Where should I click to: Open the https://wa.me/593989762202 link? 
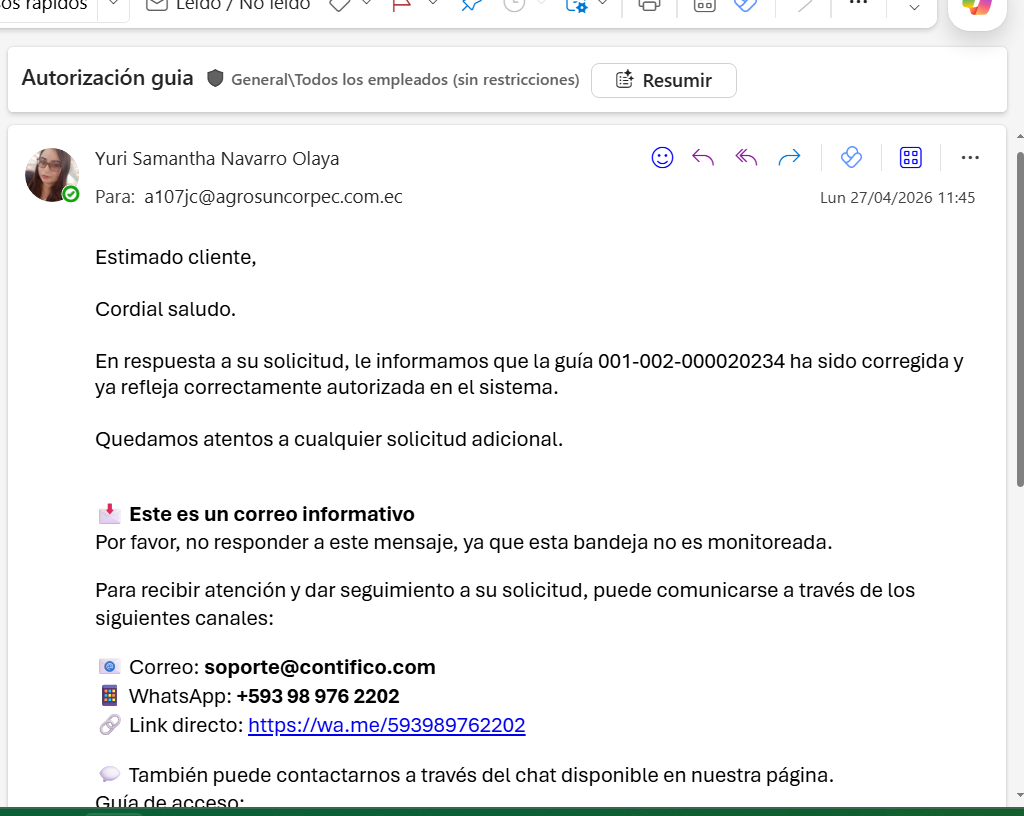tap(387, 725)
